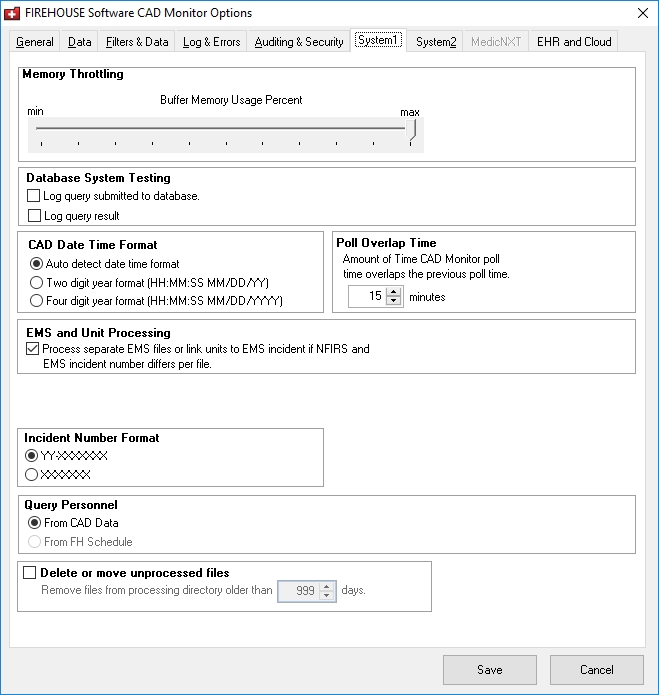This screenshot has width=659, height=695.
Task: Click the Poll Overlap Time heading
Action: click(x=386, y=243)
